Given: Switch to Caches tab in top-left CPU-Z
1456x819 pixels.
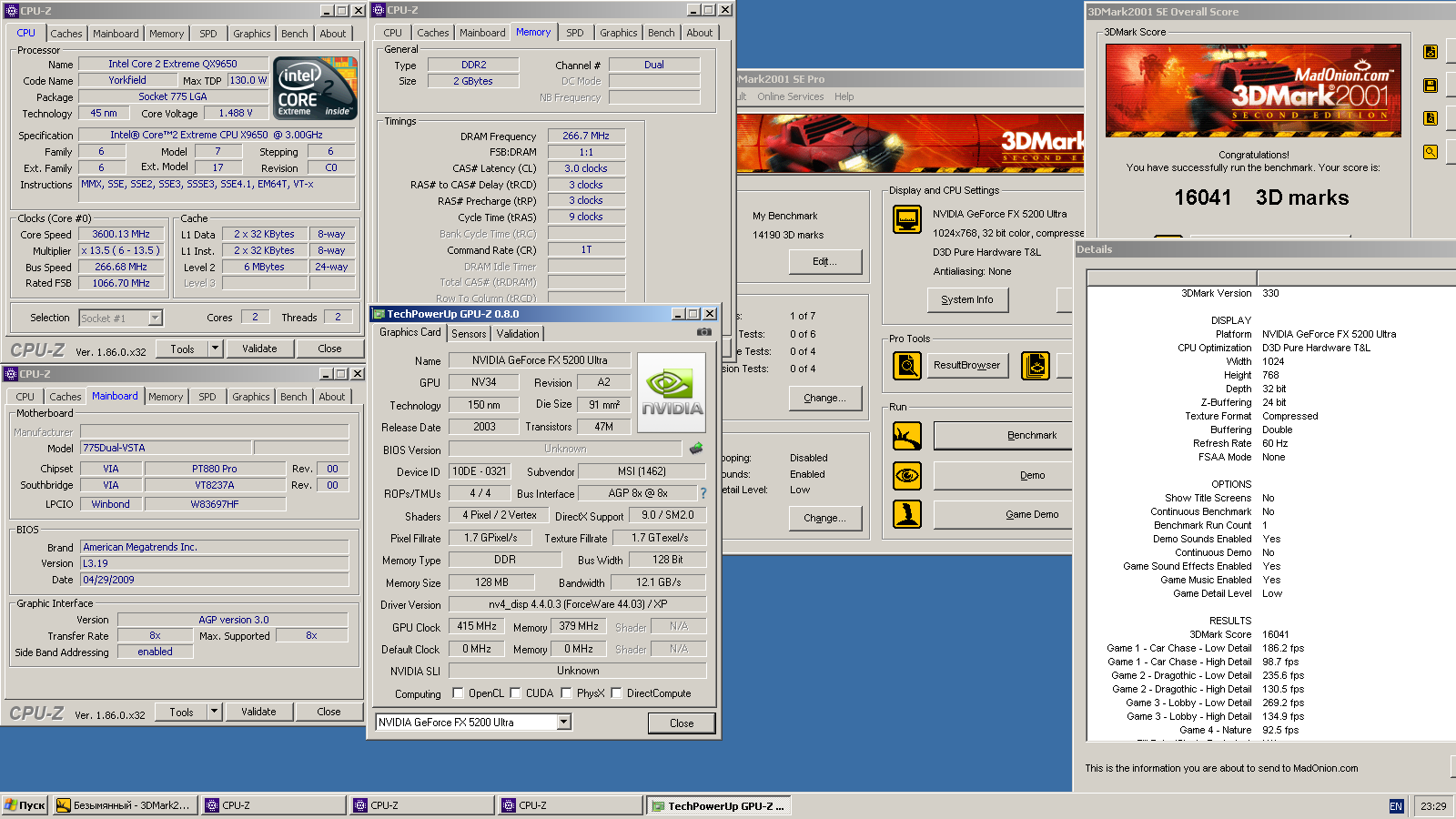Looking at the screenshot, I should (66, 34).
